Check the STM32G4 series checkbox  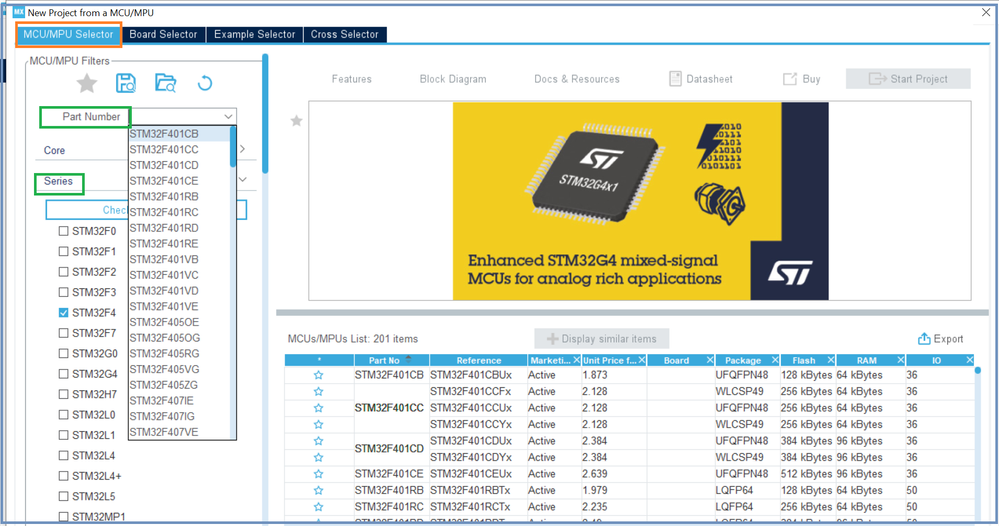pyautogui.click(x=63, y=374)
